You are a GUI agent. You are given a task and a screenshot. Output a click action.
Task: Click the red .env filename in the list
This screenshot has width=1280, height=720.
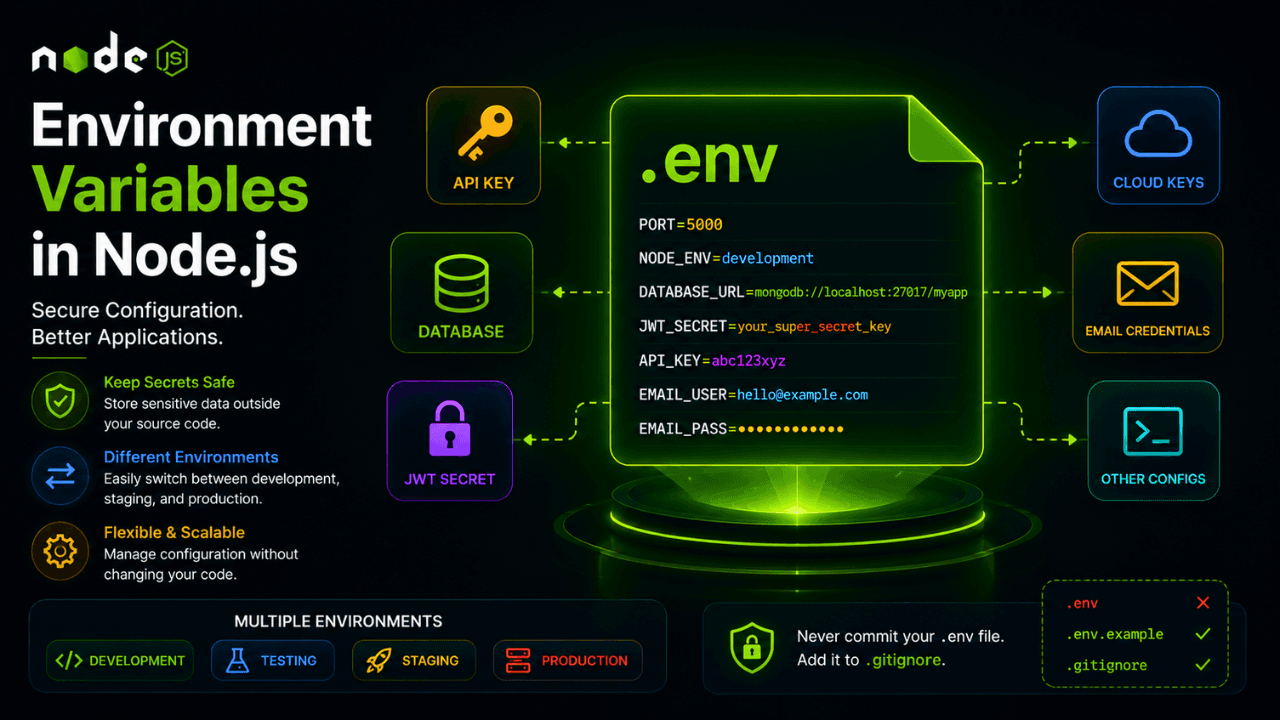(1082, 603)
